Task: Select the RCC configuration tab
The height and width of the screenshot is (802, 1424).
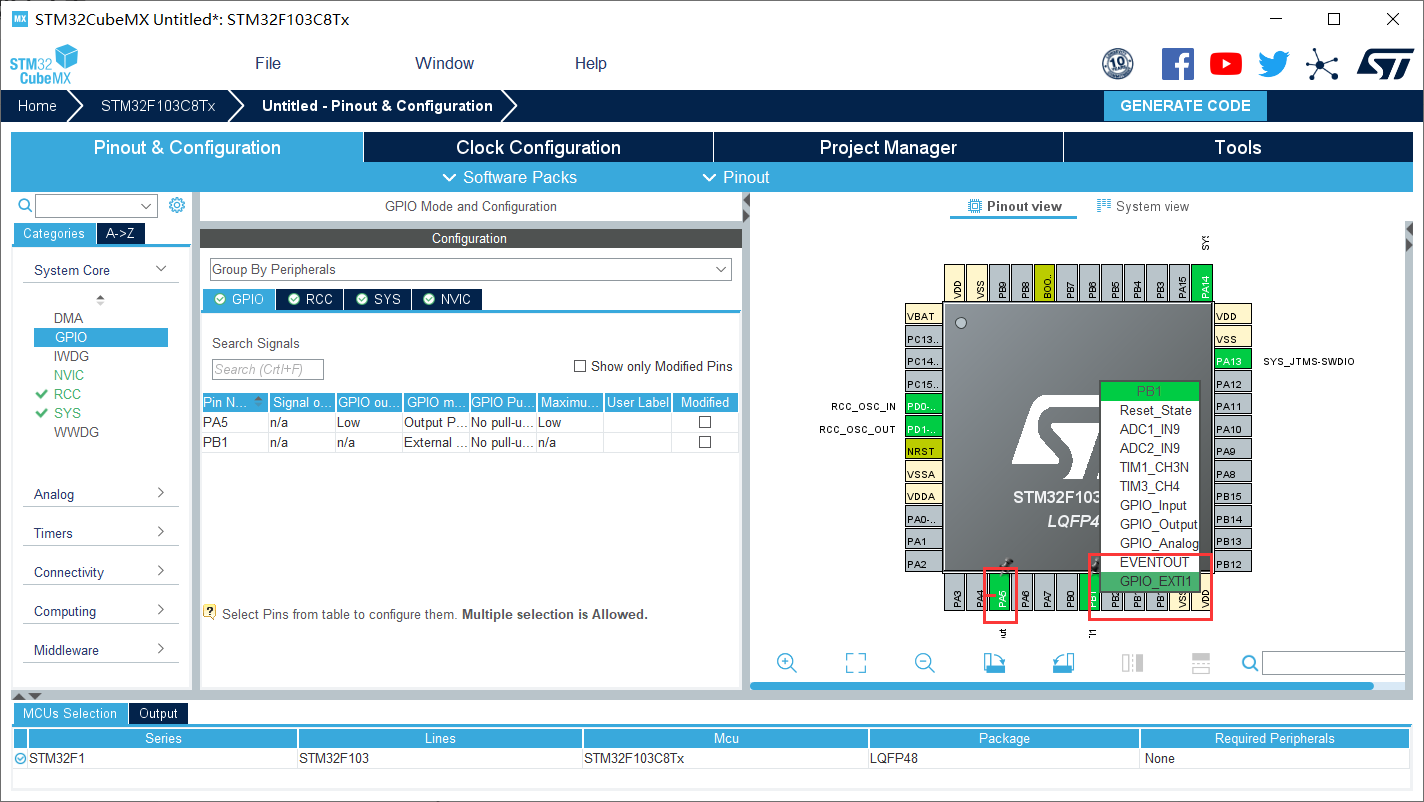Action: click(x=309, y=299)
